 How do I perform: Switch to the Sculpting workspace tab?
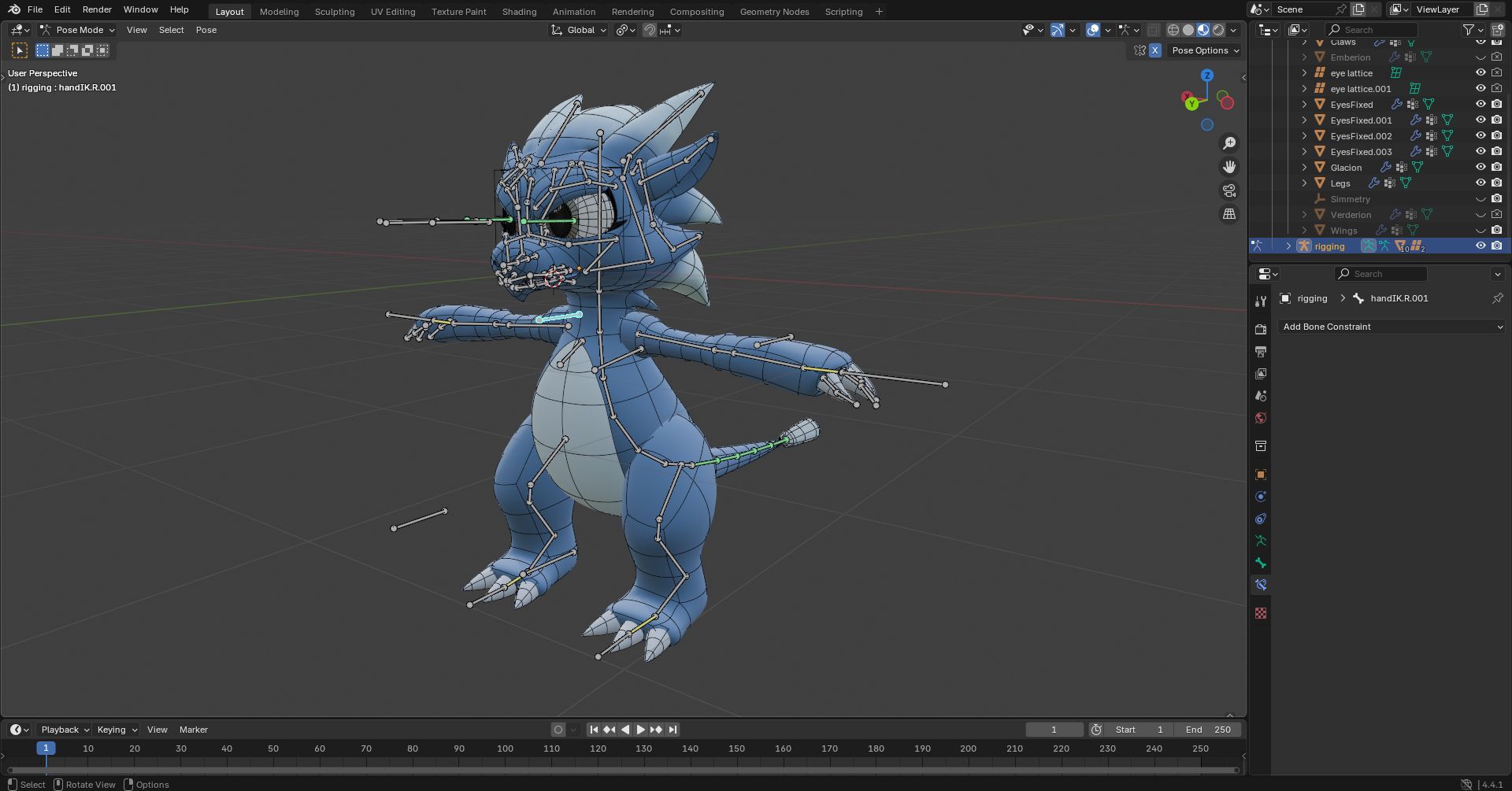(x=335, y=12)
